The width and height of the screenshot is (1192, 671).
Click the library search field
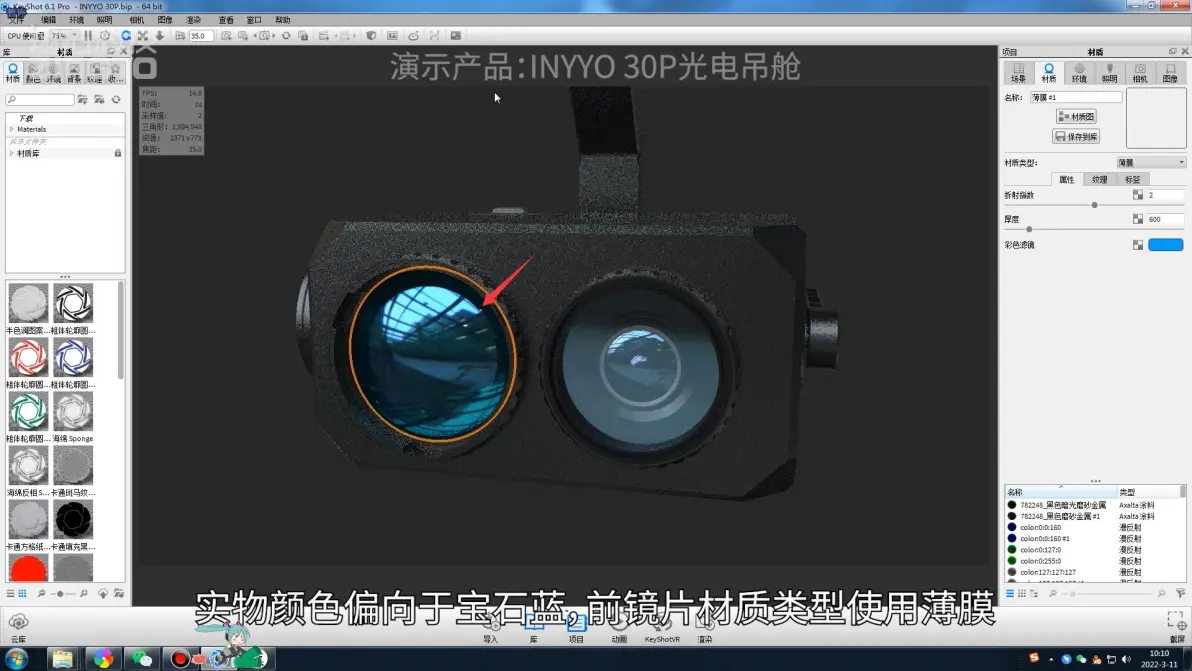tap(40, 100)
